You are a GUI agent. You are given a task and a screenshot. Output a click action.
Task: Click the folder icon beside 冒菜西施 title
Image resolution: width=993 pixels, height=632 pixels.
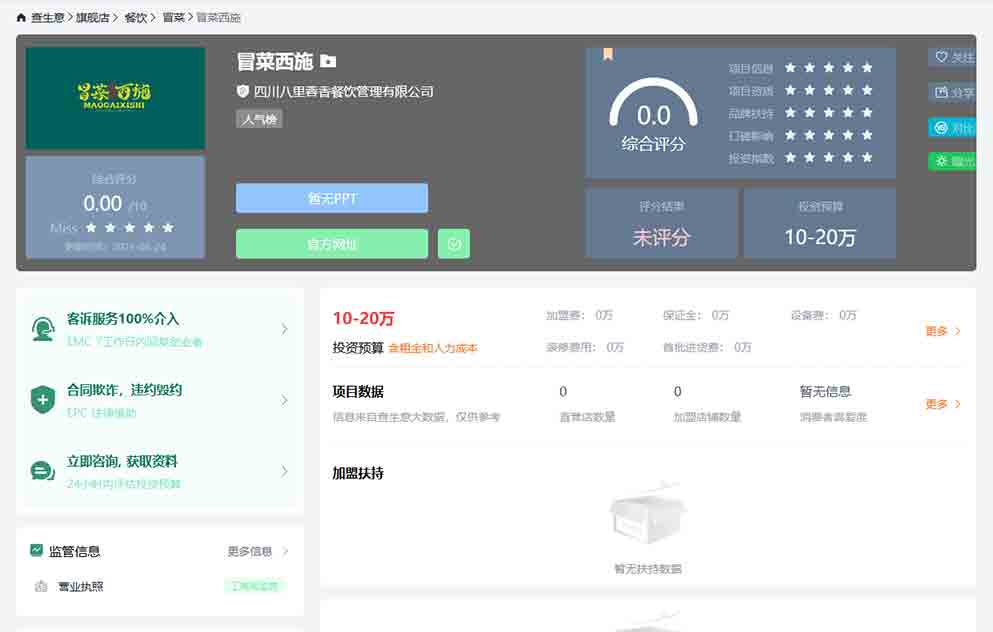click(x=328, y=61)
